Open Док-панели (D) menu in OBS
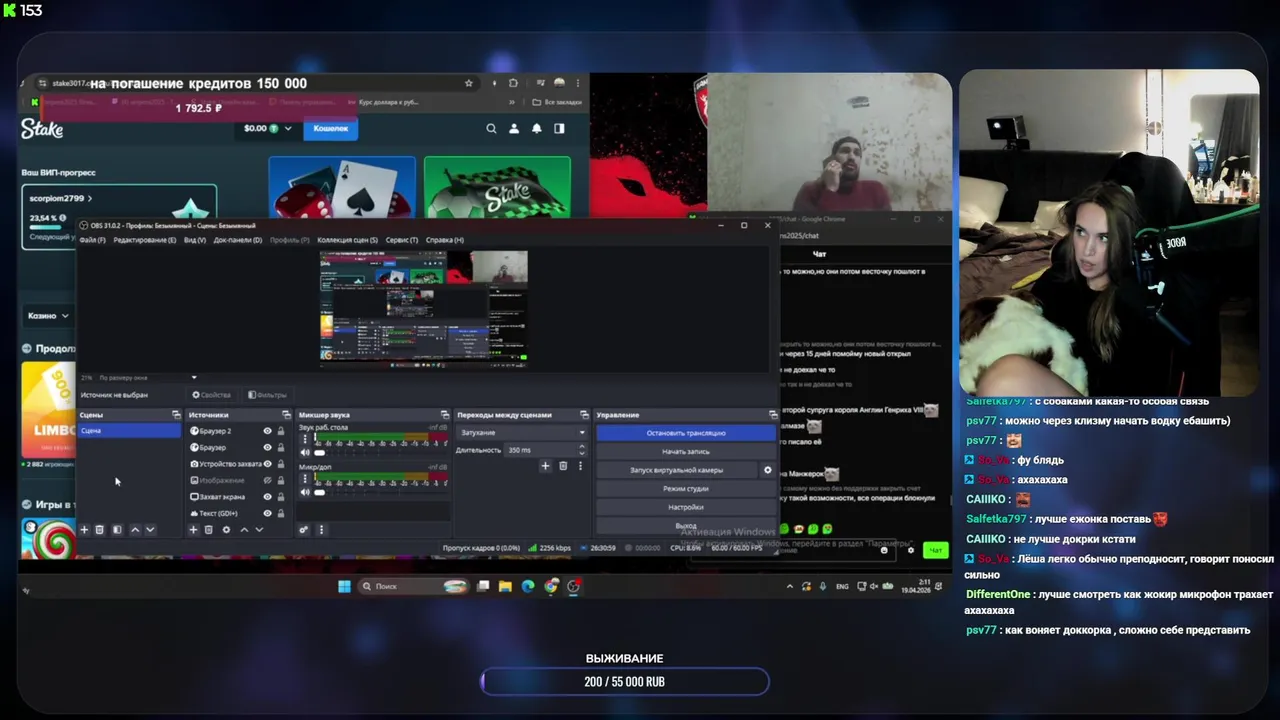The image size is (1280, 720). [238, 240]
